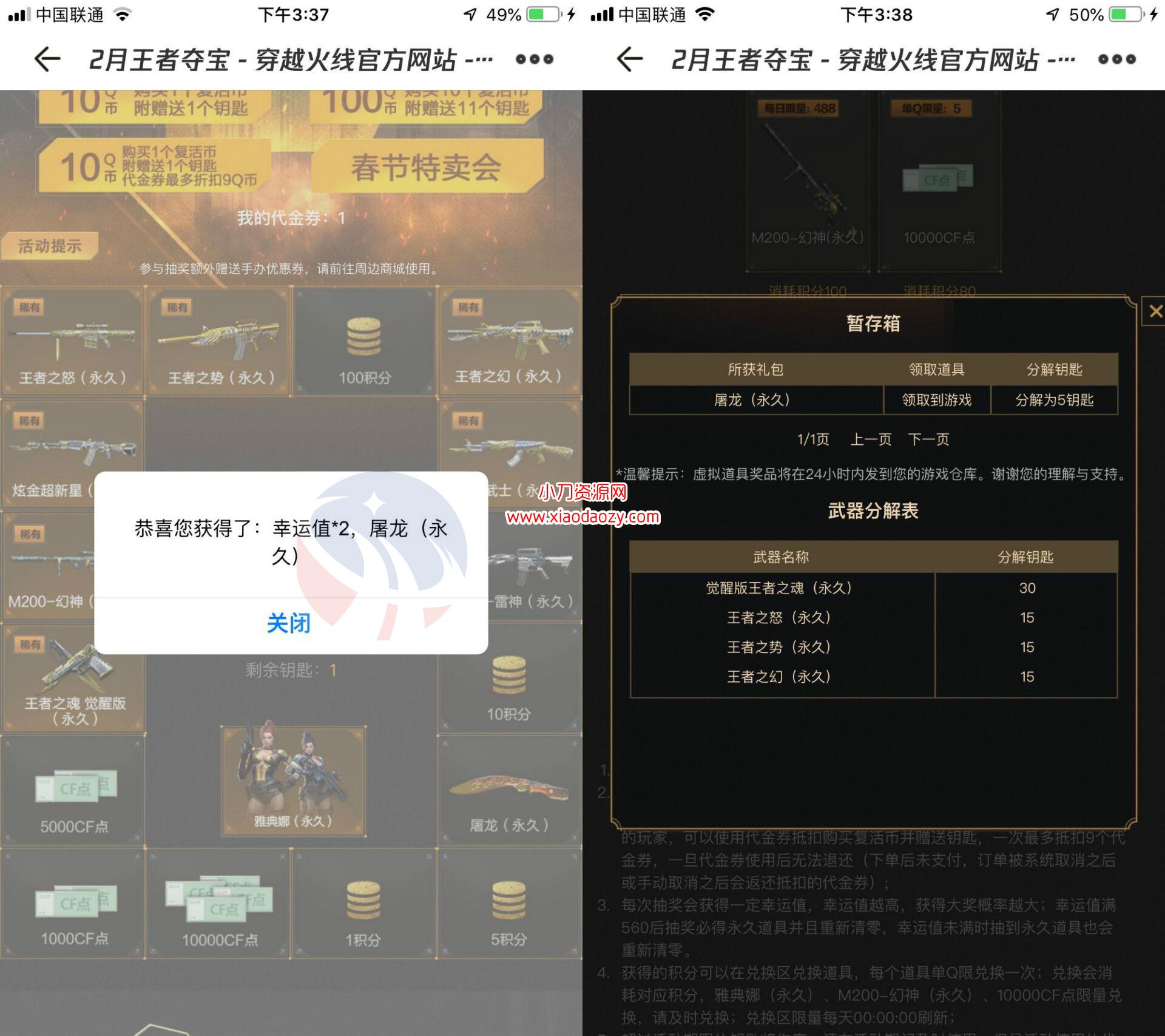The height and width of the screenshot is (1036, 1165).
Task: Tap the 暂存箱 title
Action: (873, 323)
